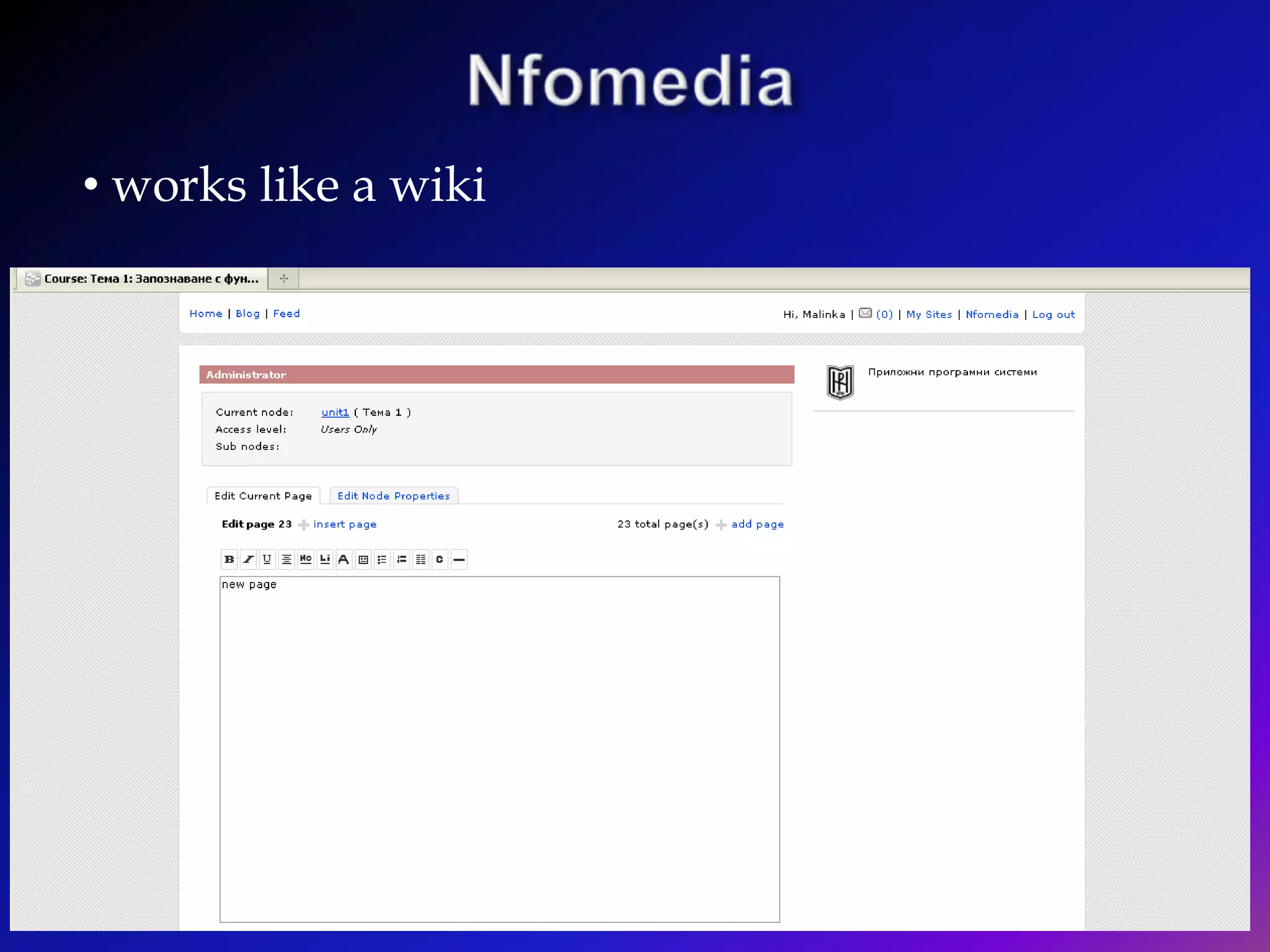The width and height of the screenshot is (1270, 952).
Task: Select the Edit Current Page tab
Action: 263,496
